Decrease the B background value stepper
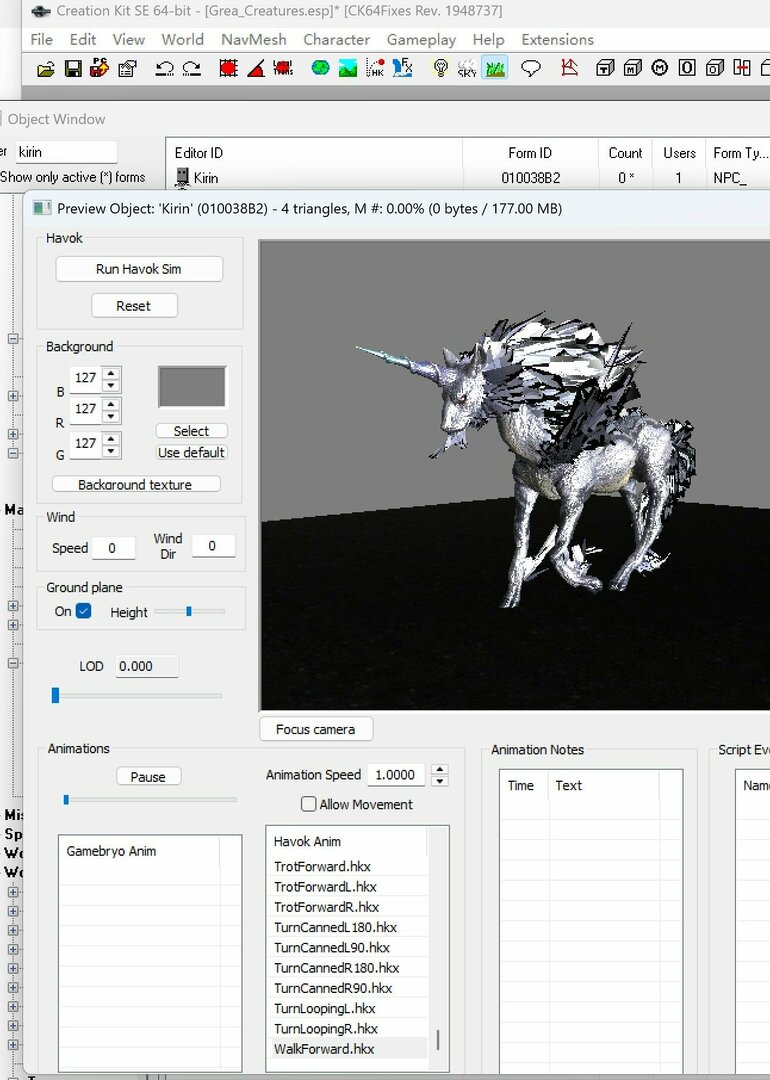 tap(111, 384)
